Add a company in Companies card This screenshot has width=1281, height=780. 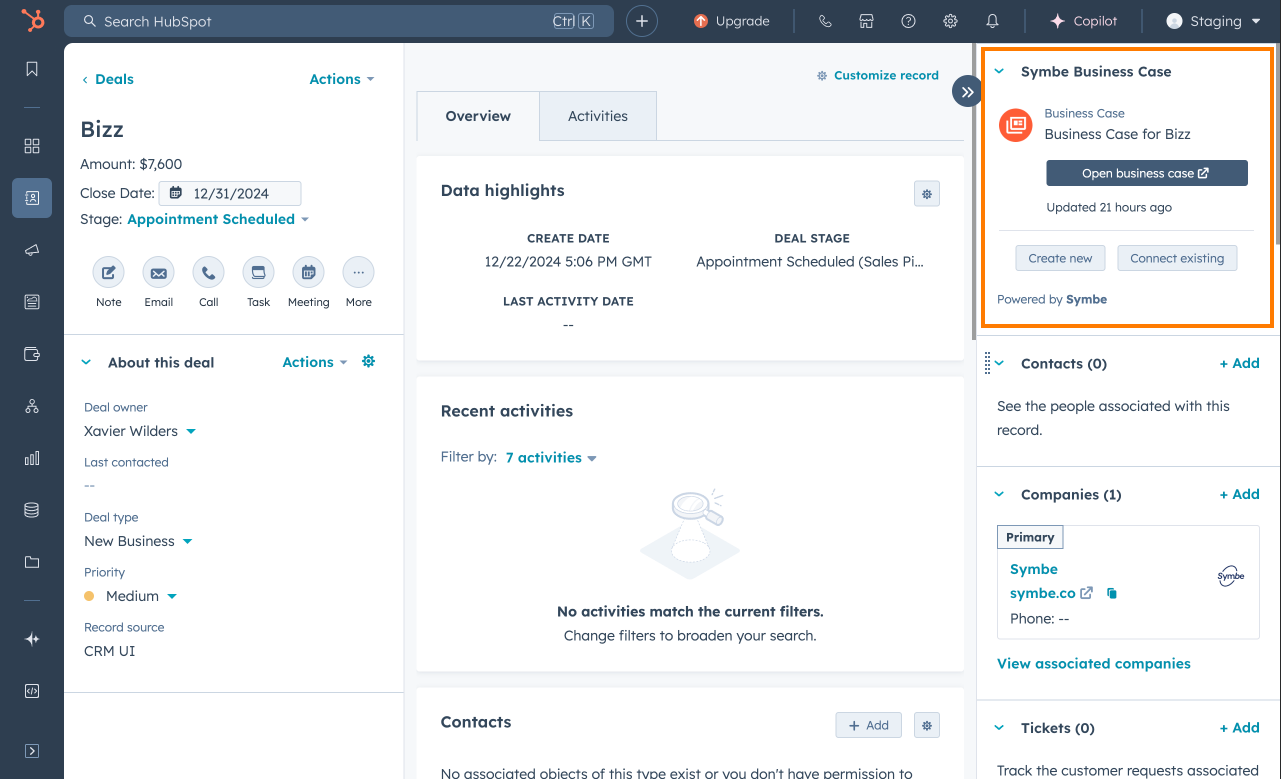pyautogui.click(x=1240, y=494)
